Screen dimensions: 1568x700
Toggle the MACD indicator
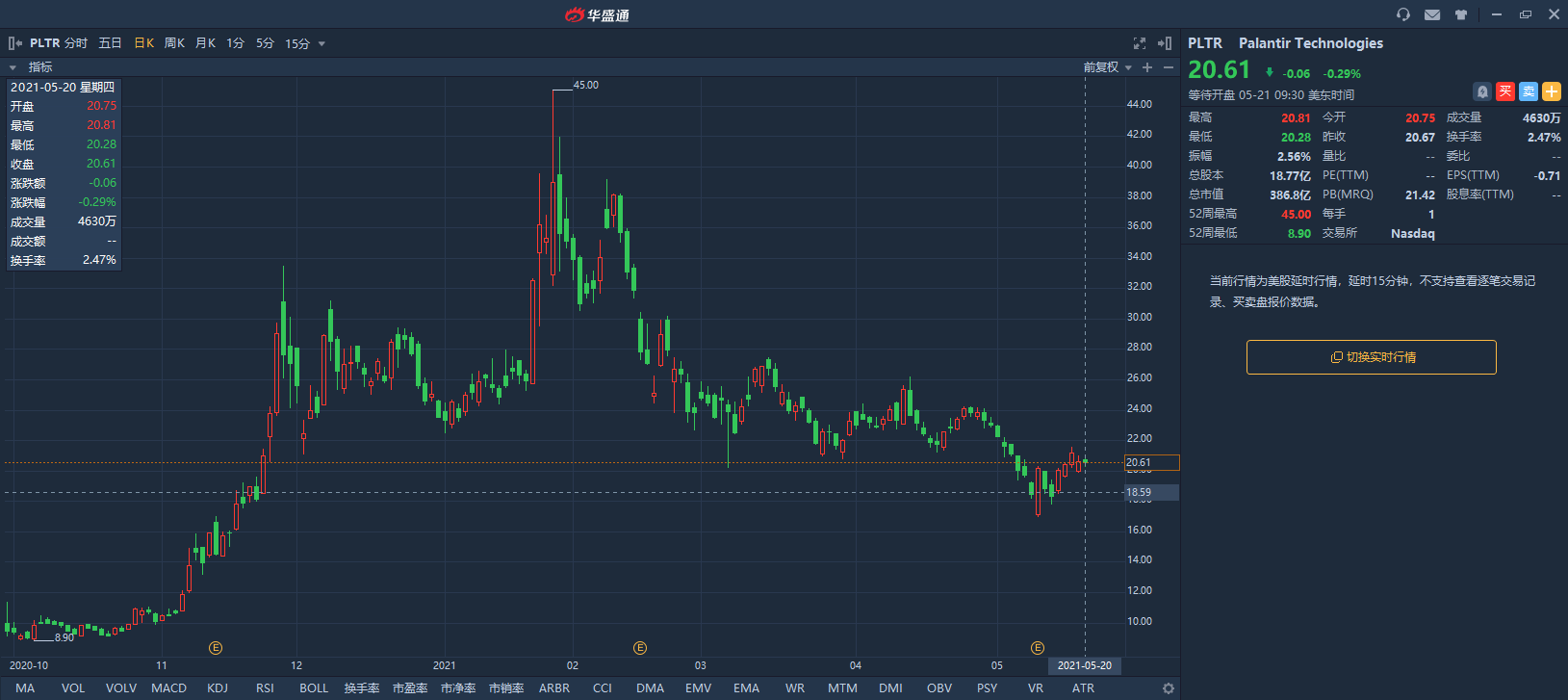[x=168, y=688]
